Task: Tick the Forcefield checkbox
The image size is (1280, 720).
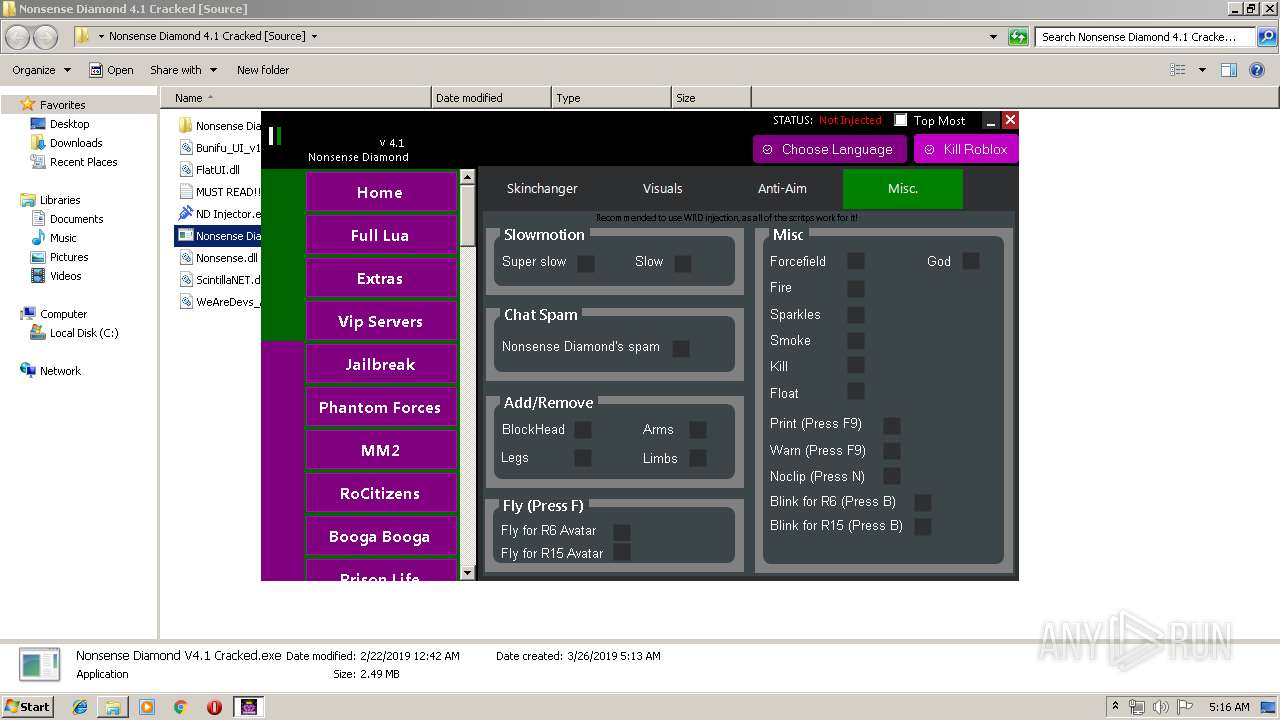Action: click(x=856, y=261)
